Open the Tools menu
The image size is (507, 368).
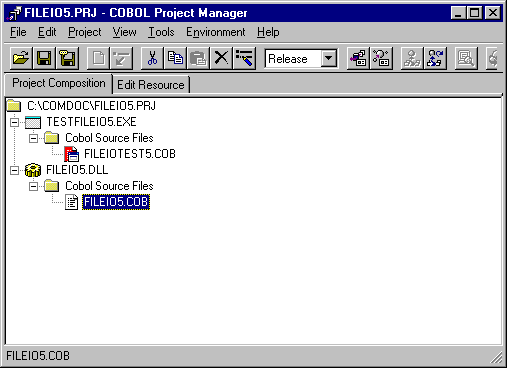(161, 32)
